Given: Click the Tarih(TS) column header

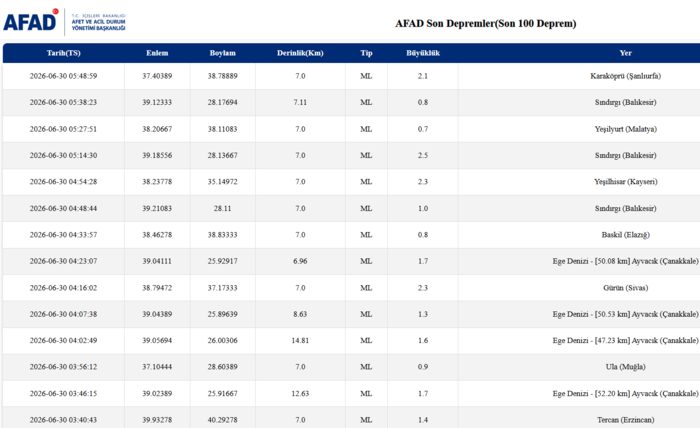Looking at the screenshot, I should [63, 53].
